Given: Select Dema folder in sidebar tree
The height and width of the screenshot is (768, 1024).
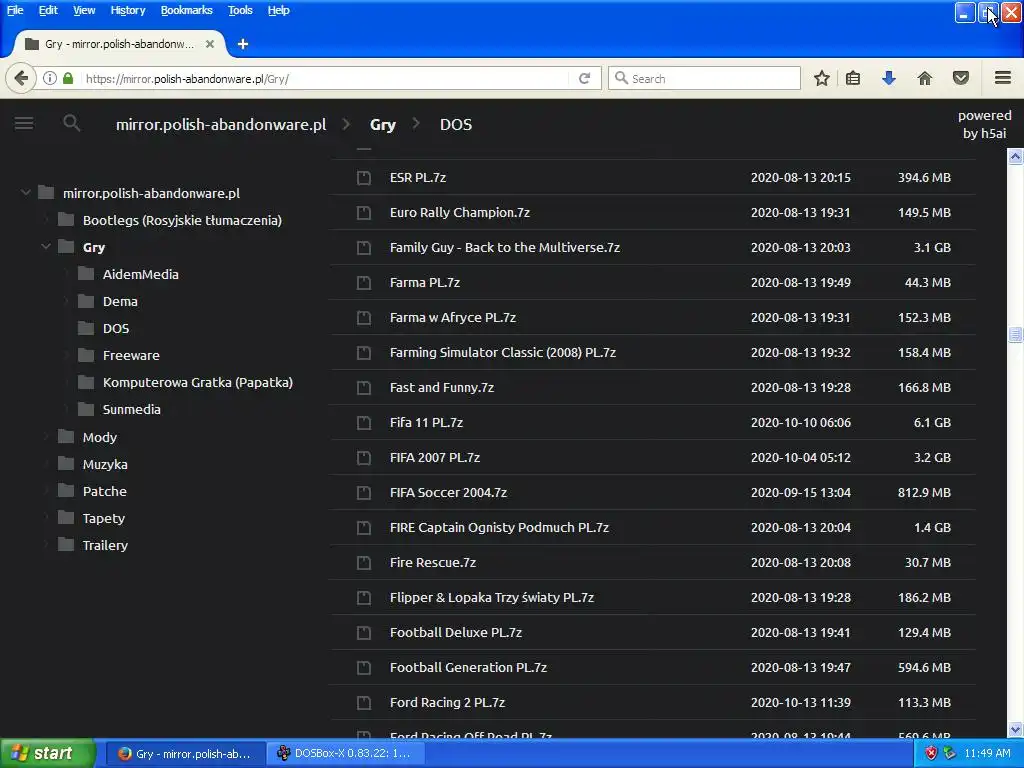Looking at the screenshot, I should pos(120,301).
